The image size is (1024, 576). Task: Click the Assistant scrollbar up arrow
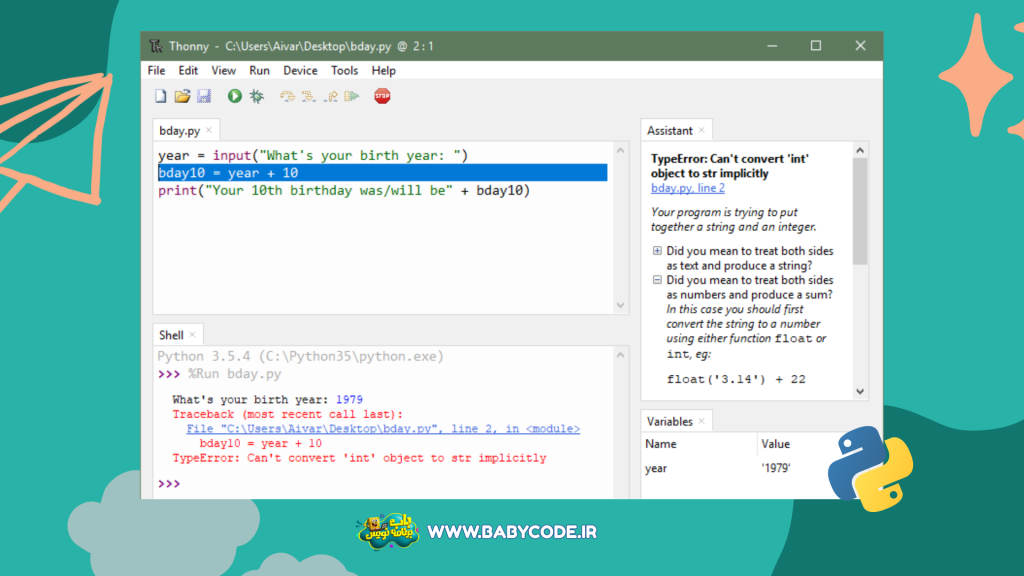(860, 150)
